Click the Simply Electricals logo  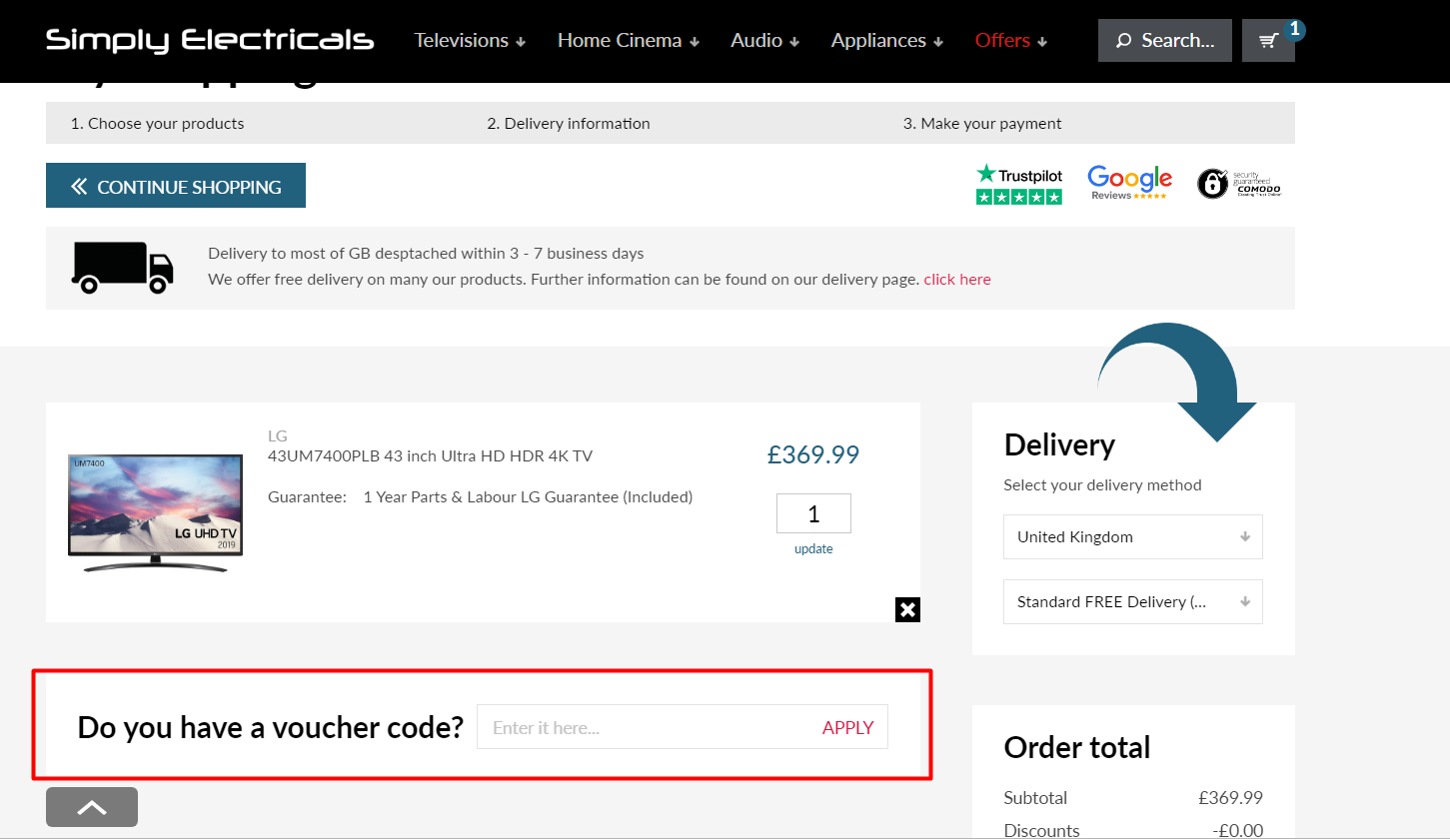[x=209, y=40]
